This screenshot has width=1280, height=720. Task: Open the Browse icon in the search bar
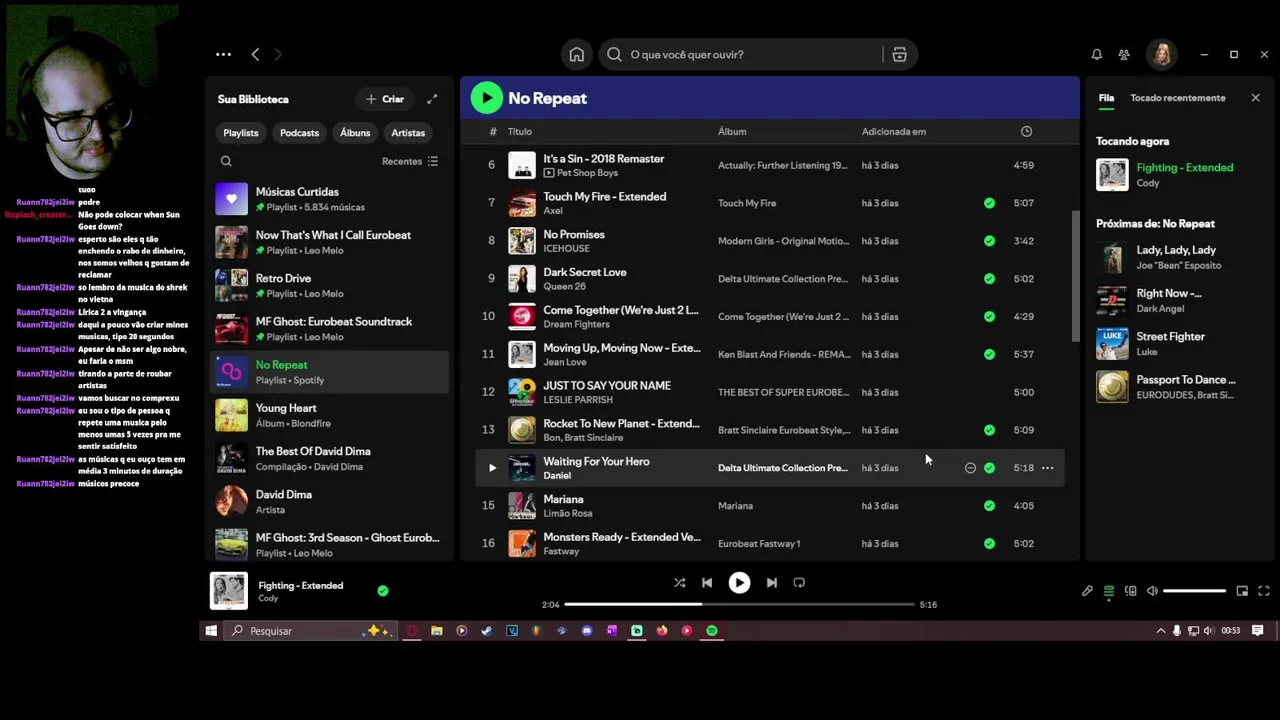tap(899, 55)
